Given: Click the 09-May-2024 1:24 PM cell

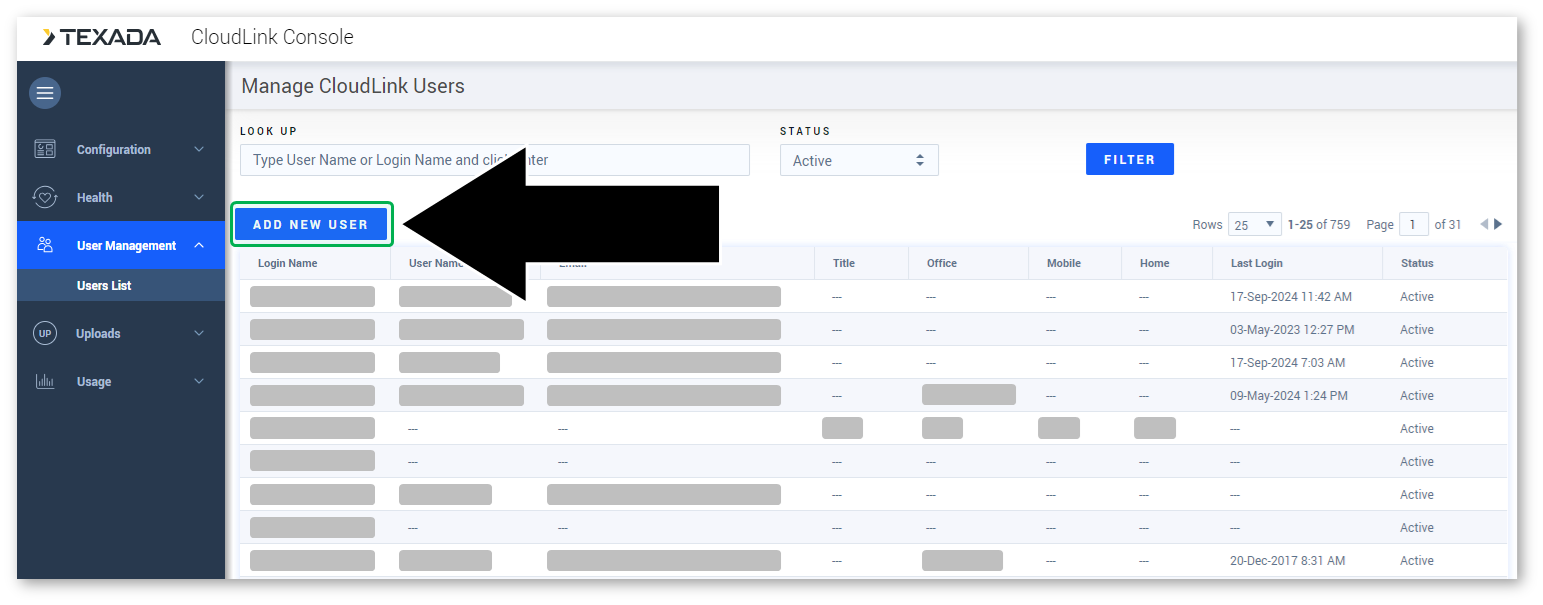Looking at the screenshot, I should click(x=1289, y=396).
